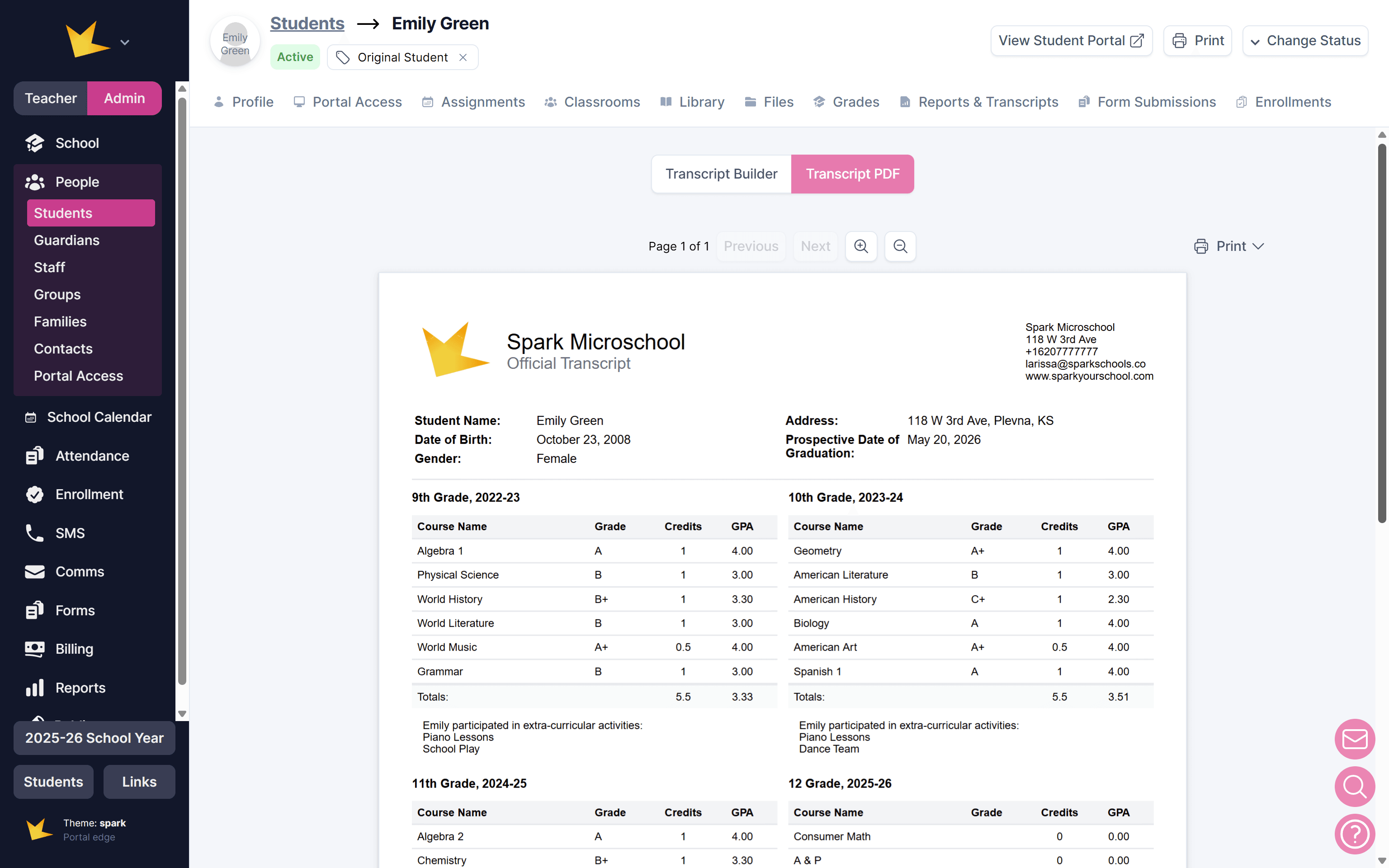This screenshot has width=1389, height=868.
Task: Click the Students breadcrumb link
Action: pyautogui.click(x=307, y=24)
